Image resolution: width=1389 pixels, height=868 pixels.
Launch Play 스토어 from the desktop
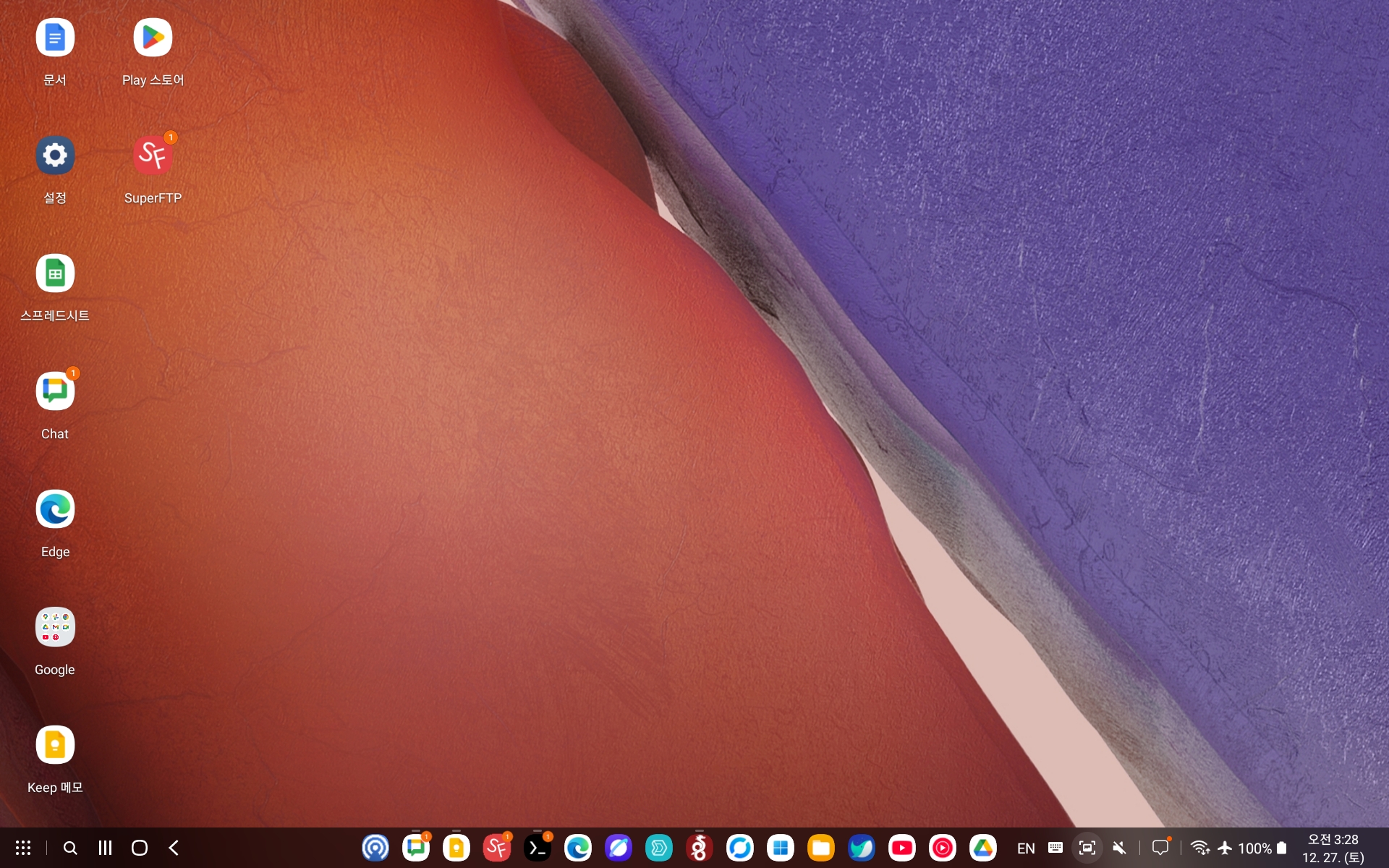(153, 38)
